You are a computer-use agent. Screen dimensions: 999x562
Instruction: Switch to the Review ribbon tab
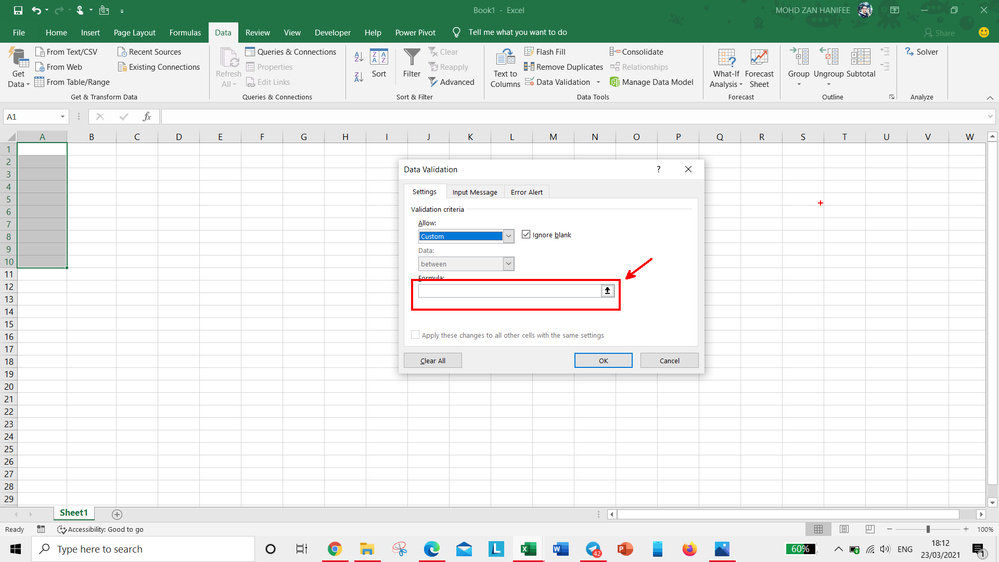point(257,32)
